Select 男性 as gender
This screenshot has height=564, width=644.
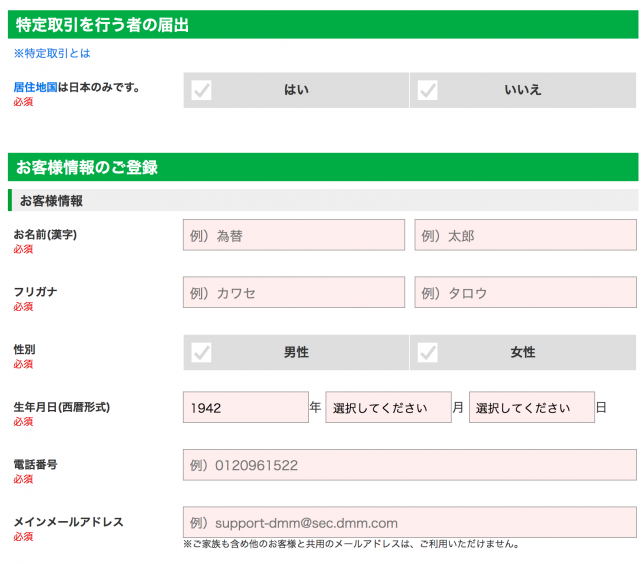[296, 352]
